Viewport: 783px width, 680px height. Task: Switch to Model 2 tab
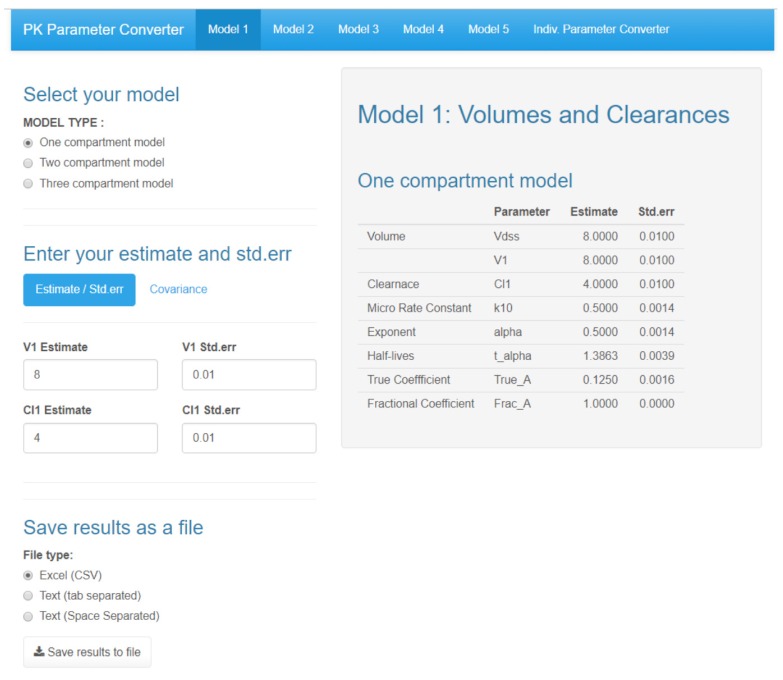(x=293, y=29)
